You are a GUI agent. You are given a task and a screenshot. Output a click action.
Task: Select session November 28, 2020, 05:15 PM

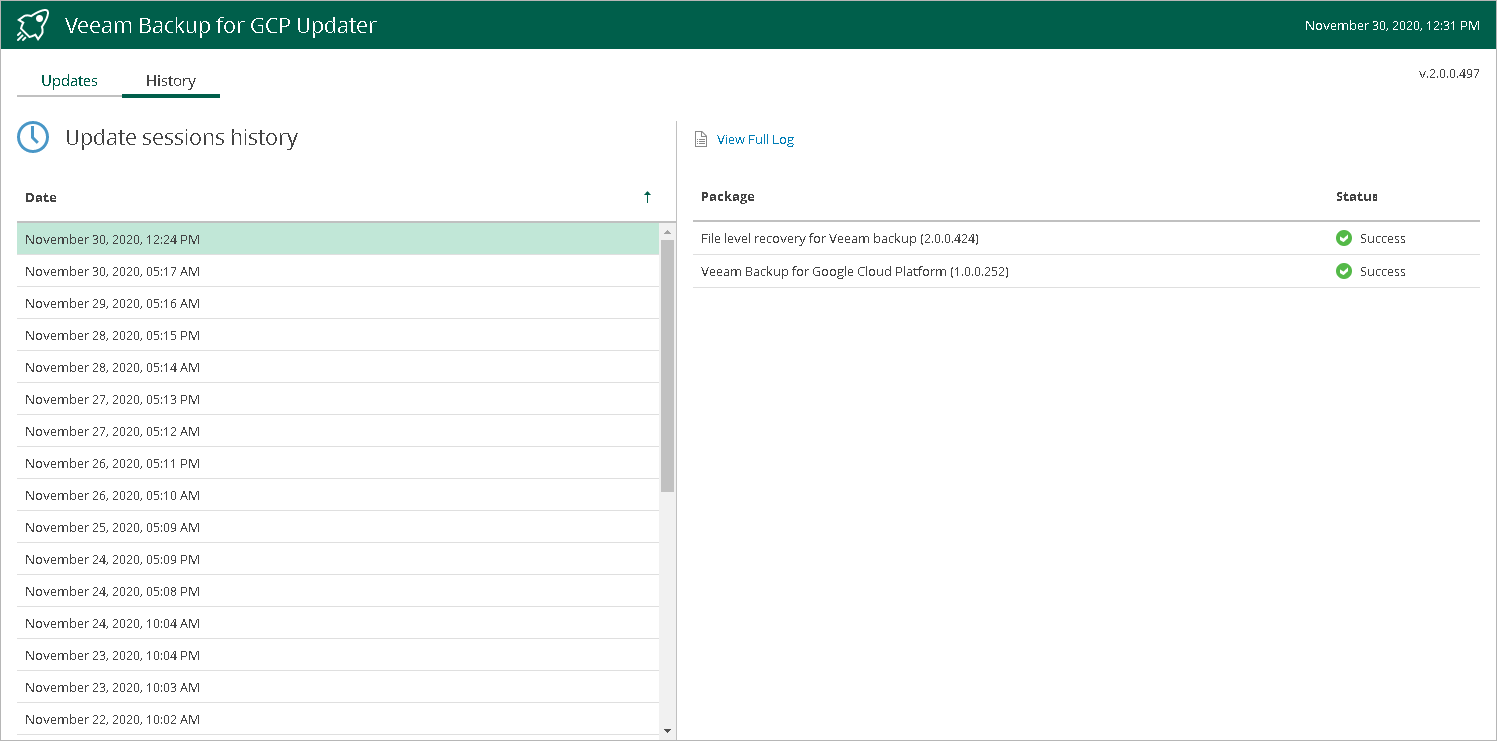coord(338,335)
